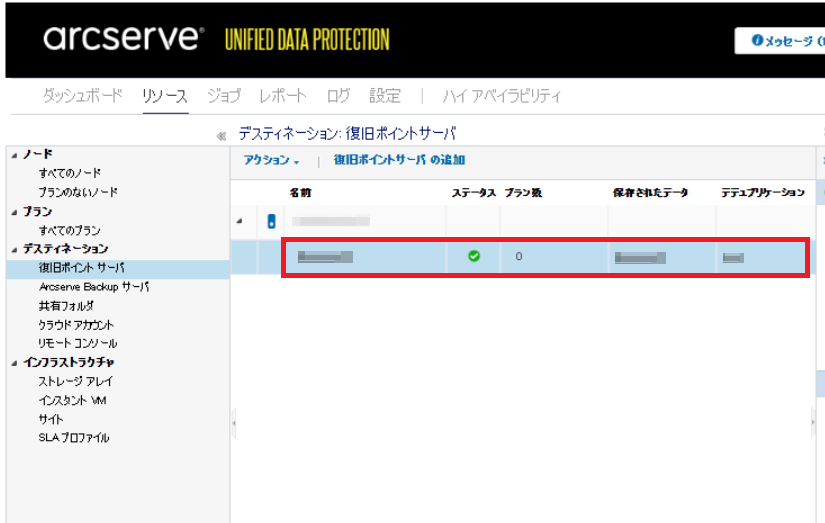Select すべてのプラン in tree
The height and width of the screenshot is (523, 825).
click(69, 230)
